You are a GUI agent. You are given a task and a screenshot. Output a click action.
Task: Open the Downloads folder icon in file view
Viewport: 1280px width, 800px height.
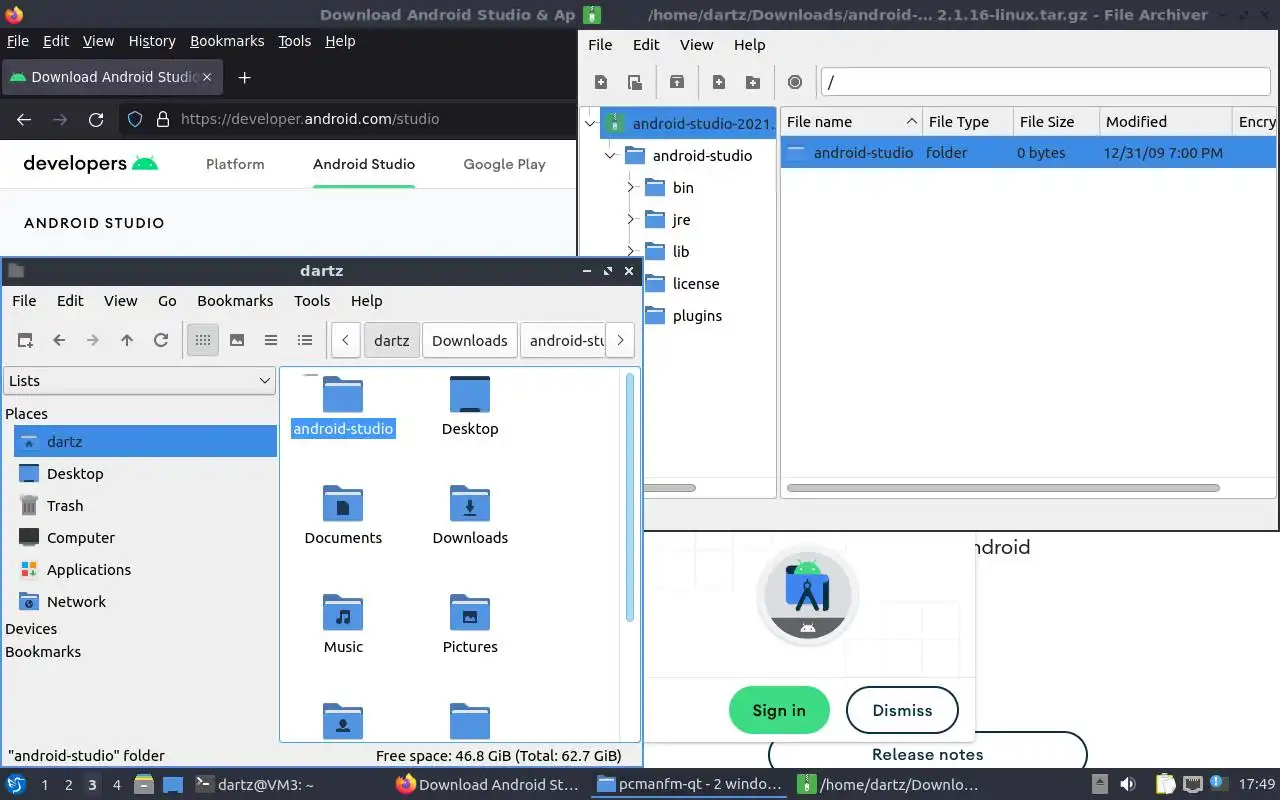coord(470,504)
